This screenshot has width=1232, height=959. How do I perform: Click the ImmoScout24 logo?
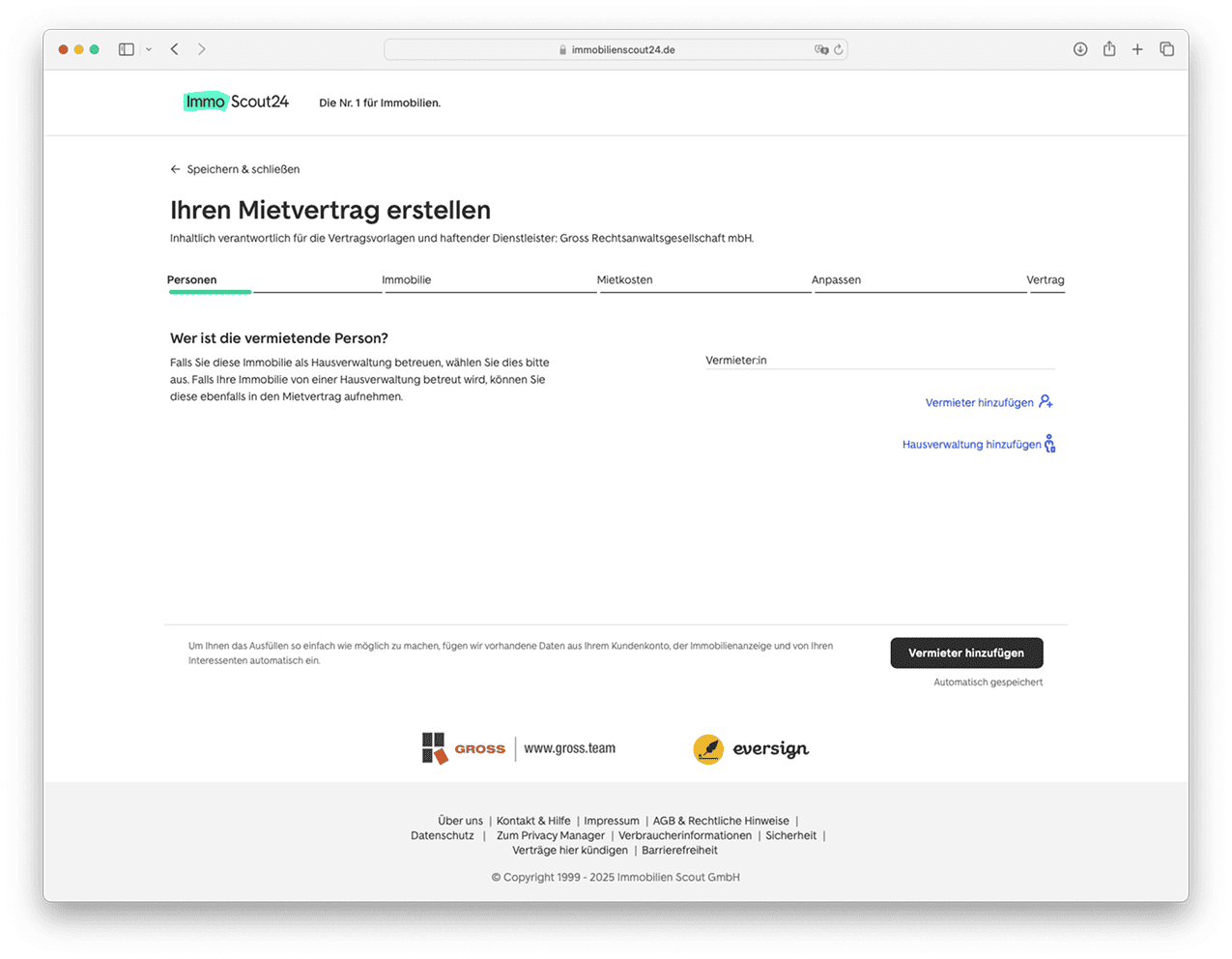pos(237,102)
